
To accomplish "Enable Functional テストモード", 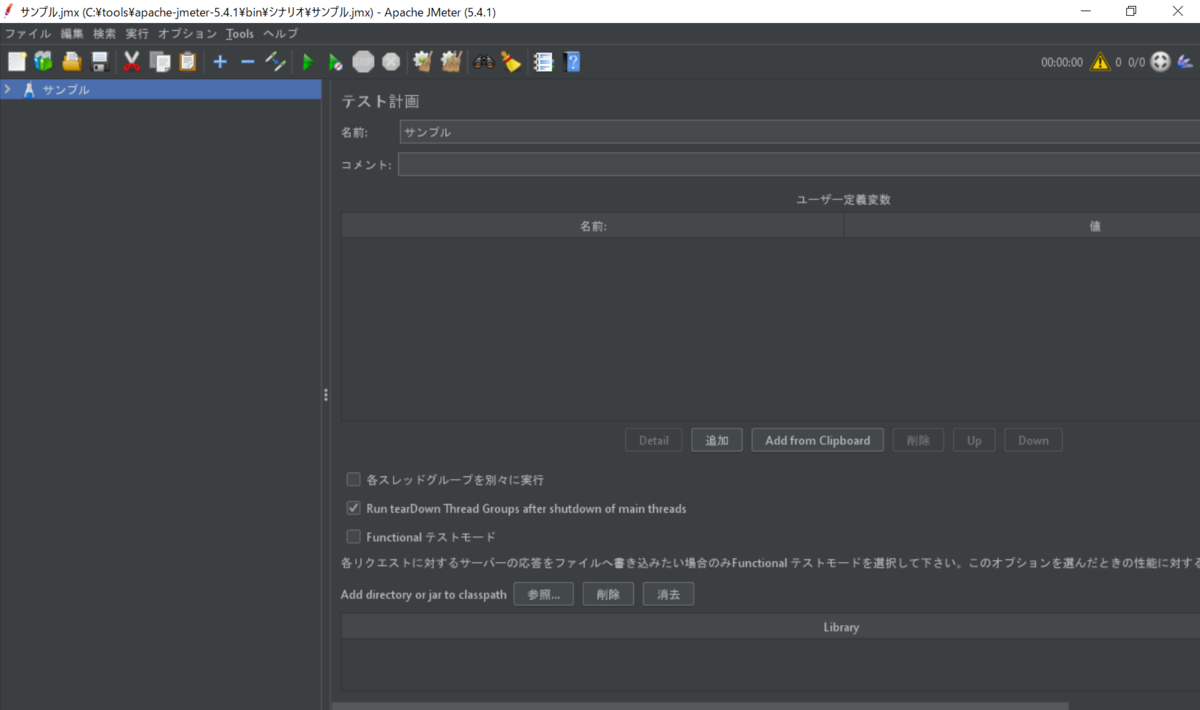I will pos(353,537).
